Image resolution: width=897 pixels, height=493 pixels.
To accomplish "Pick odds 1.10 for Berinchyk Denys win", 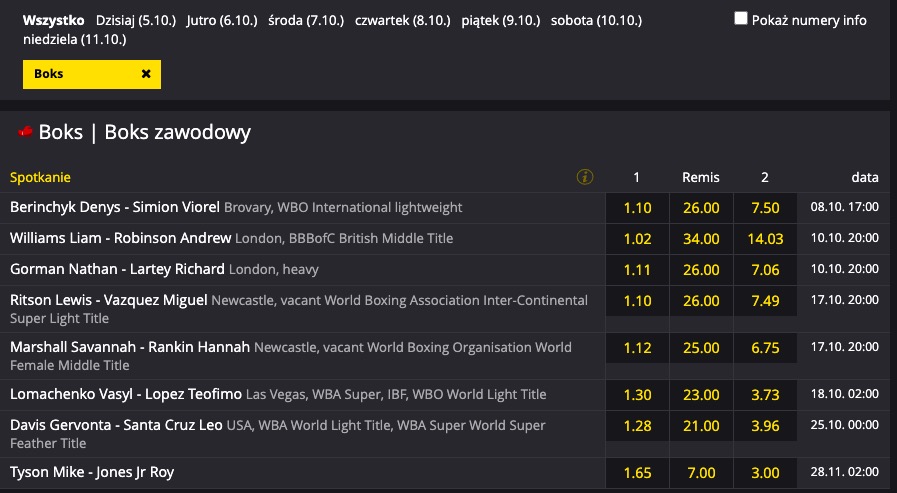I will [637, 208].
